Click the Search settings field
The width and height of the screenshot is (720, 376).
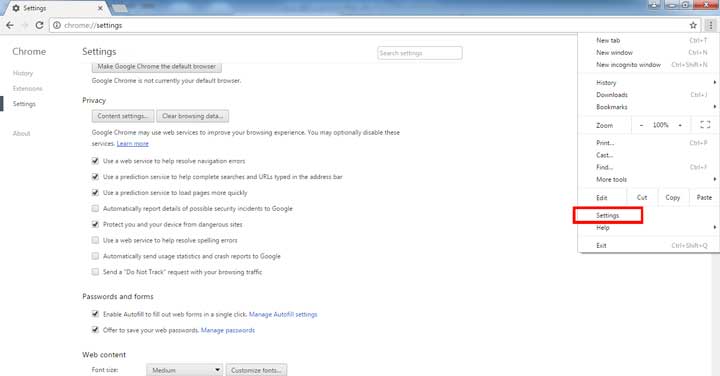point(420,53)
